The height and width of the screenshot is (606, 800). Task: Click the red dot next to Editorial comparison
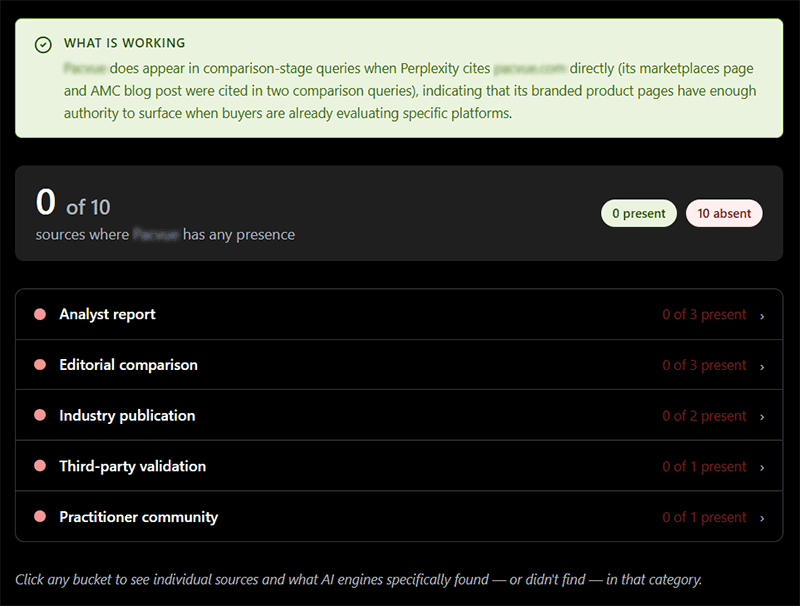click(40, 365)
